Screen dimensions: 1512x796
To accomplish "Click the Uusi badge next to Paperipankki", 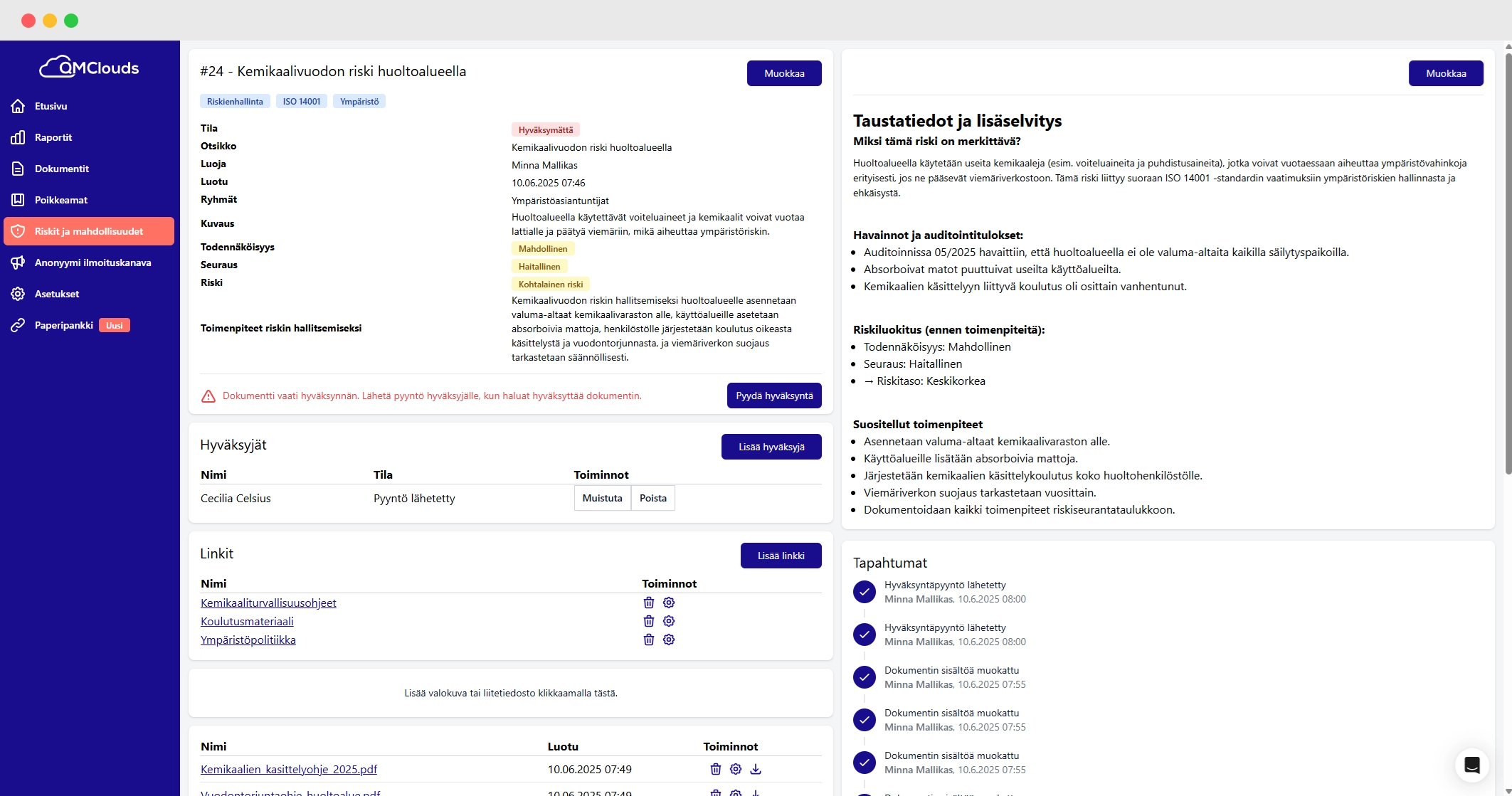I will tap(115, 326).
